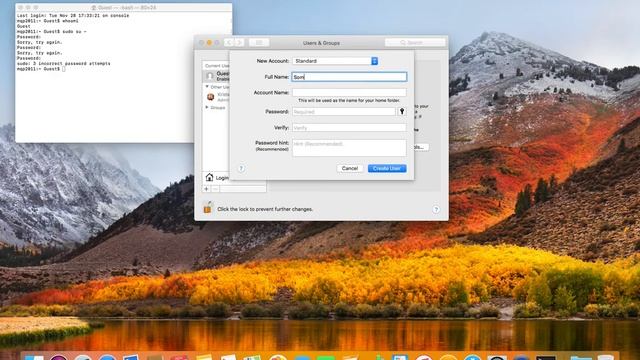
Task: Collapse the Other Users section
Action: pyautogui.click(x=207, y=87)
